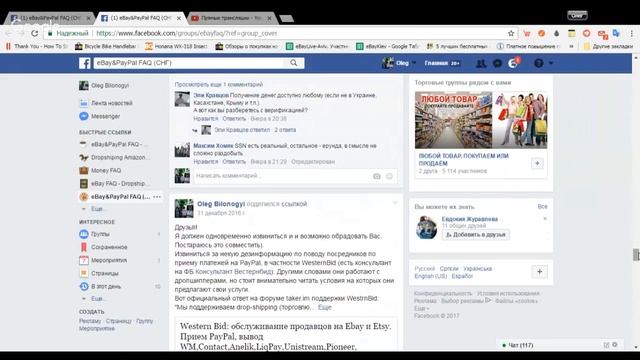The width and height of the screenshot is (640, 360).
Task: Dismiss Евдокия Журавлева suggestion
Action: 544,219
